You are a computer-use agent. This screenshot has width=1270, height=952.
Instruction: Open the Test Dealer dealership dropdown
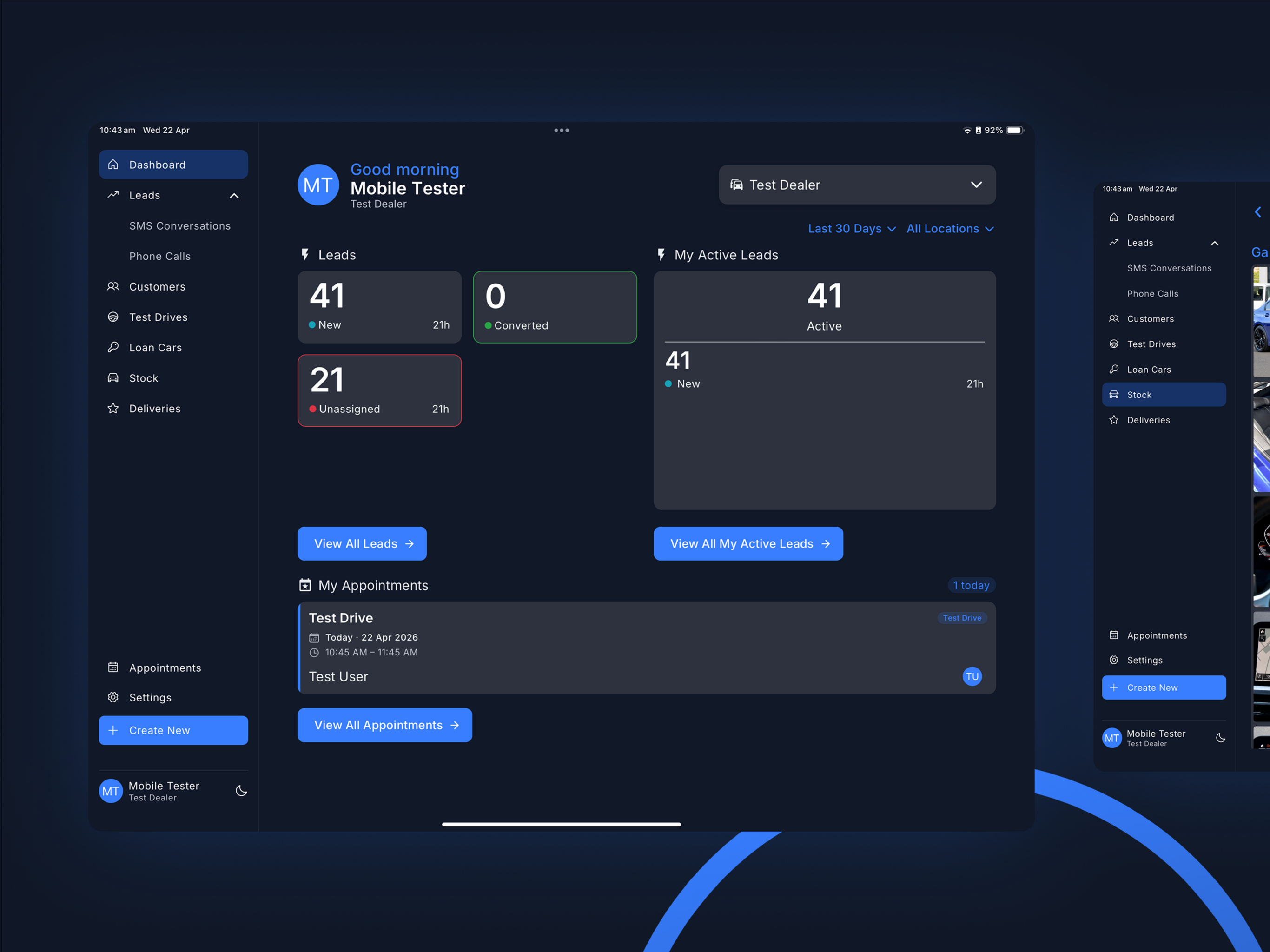click(x=857, y=185)
